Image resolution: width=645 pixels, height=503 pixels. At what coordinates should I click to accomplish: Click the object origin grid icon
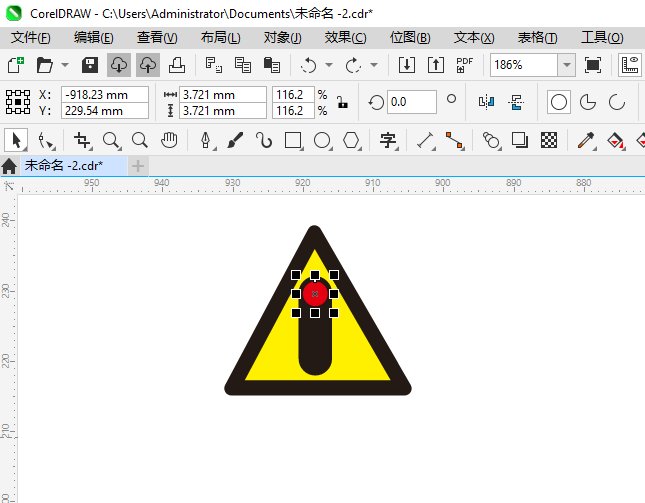pos(18,102)
